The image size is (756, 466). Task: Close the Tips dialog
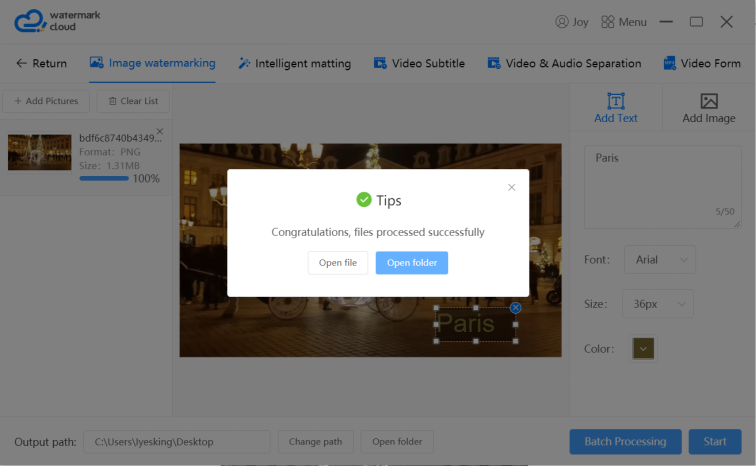(x=512, y=187)
